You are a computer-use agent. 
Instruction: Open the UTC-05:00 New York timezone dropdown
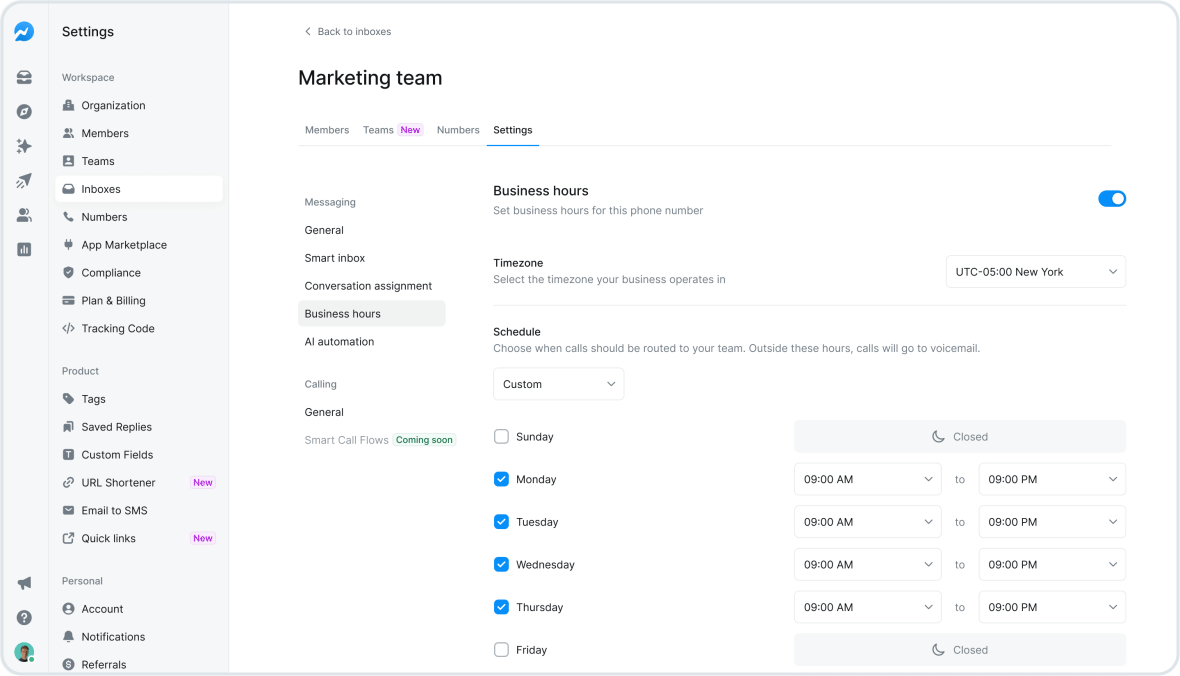click(x=1035, y=271)
